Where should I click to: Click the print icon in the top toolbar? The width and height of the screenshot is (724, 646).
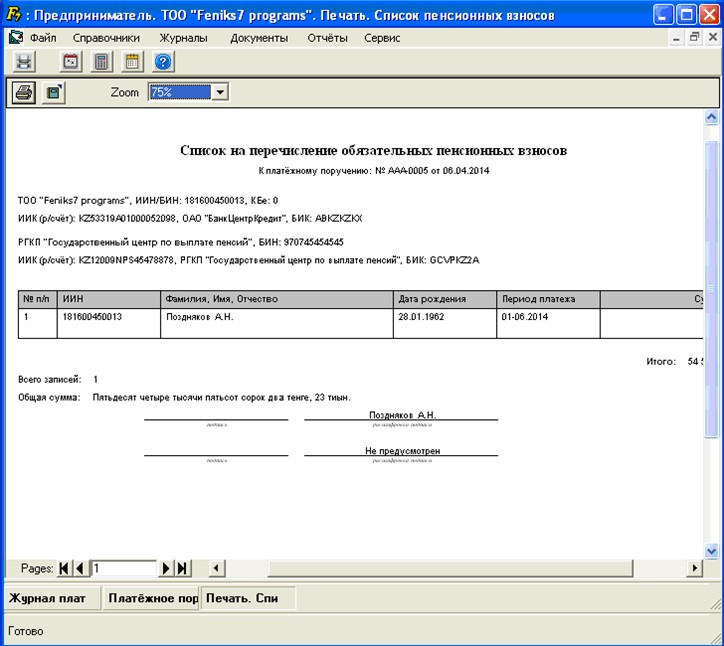(x=24, y=62)
